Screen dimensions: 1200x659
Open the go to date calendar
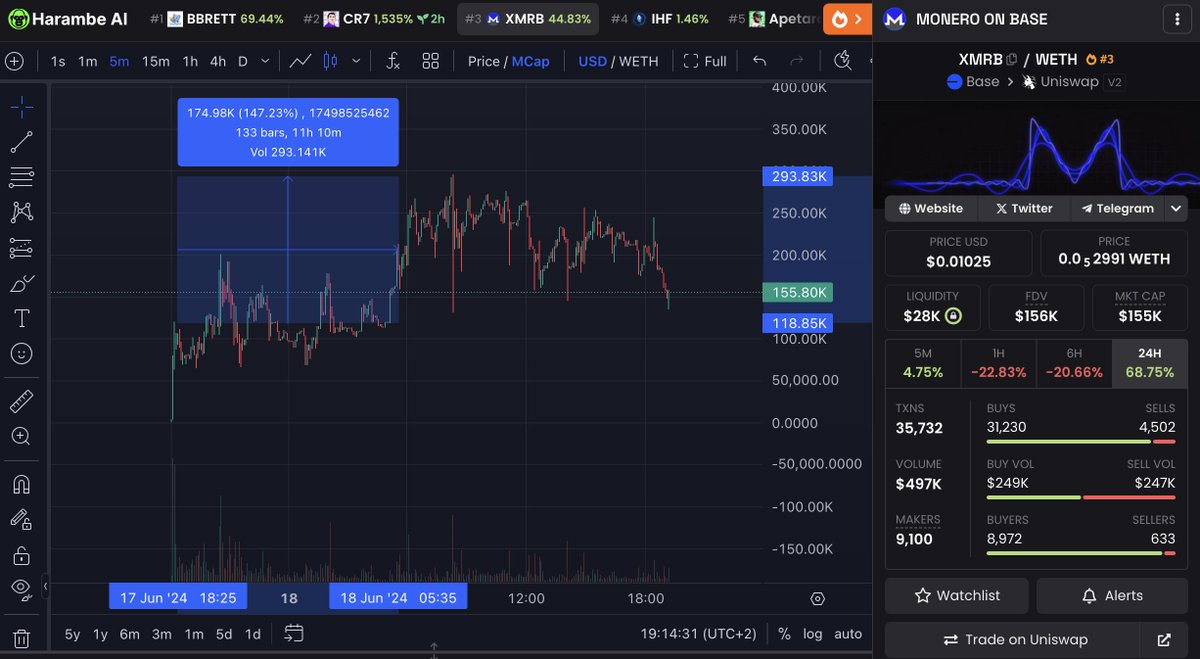(x=293, y=633)
